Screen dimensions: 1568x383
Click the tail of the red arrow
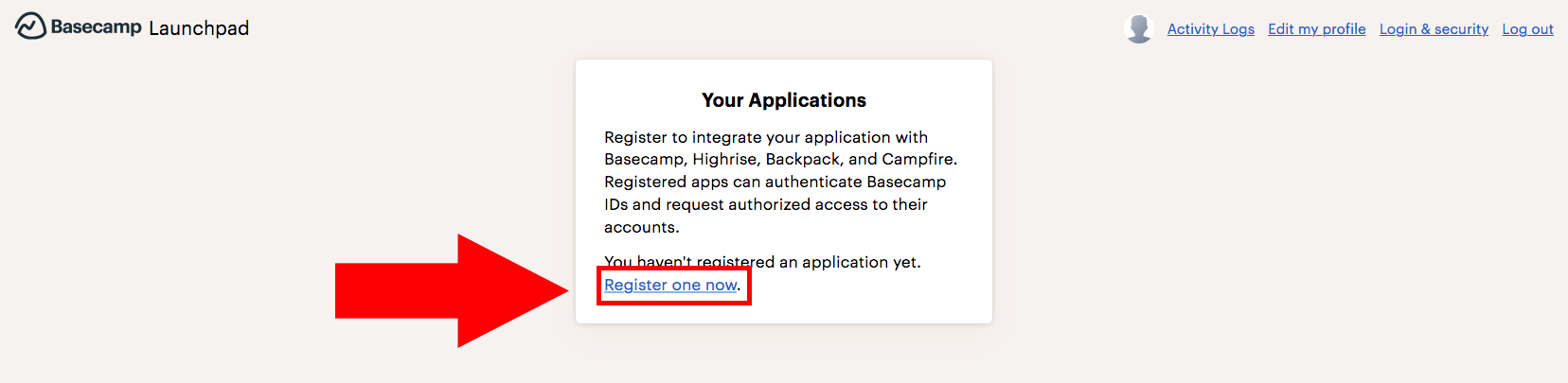397,290
